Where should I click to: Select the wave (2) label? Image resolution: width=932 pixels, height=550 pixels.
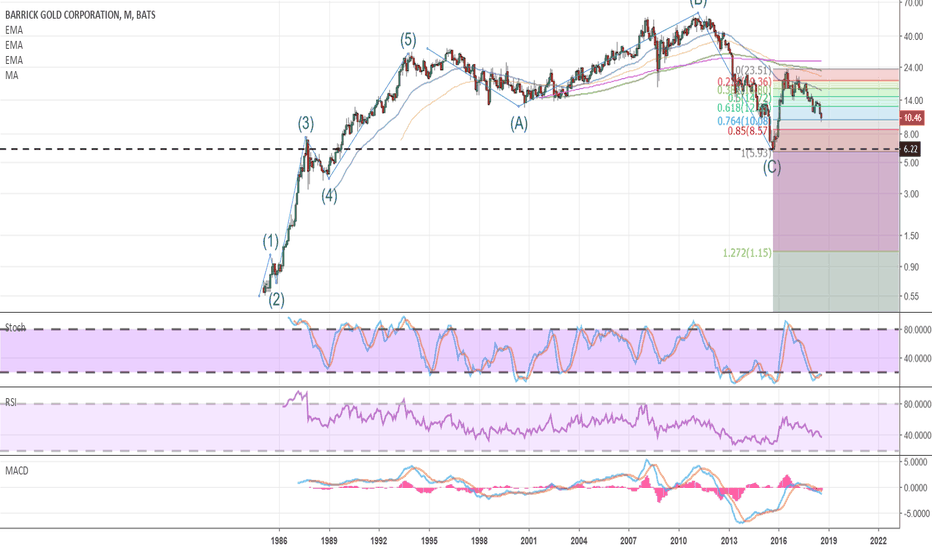(x=276, y=300)
